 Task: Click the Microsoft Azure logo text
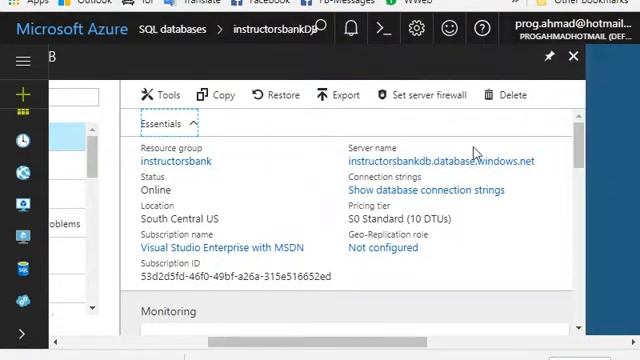pyautogui.click(x=72, y=29)
